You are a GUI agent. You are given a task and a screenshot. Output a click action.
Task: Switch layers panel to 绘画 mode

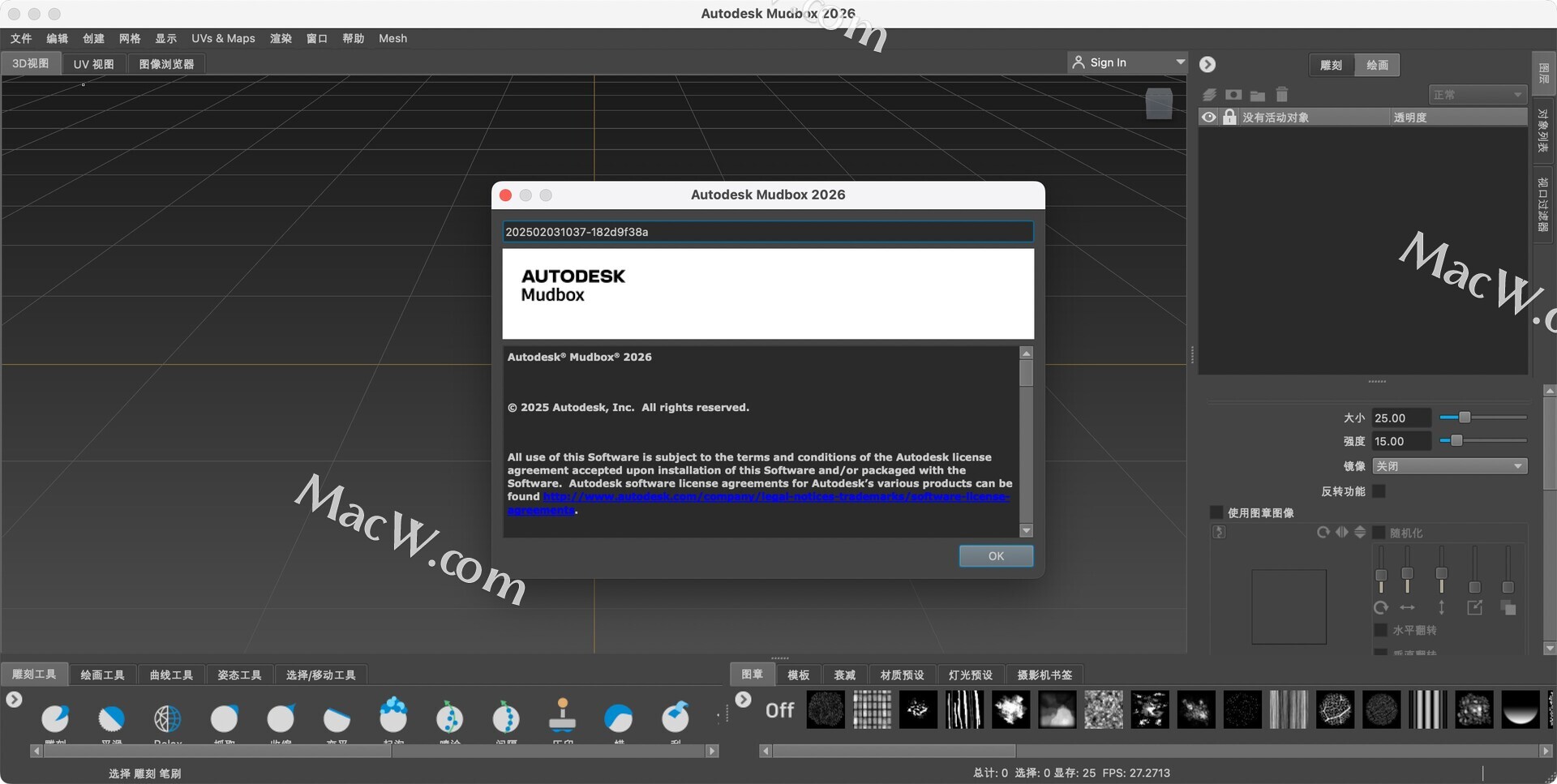point(1377,65)
